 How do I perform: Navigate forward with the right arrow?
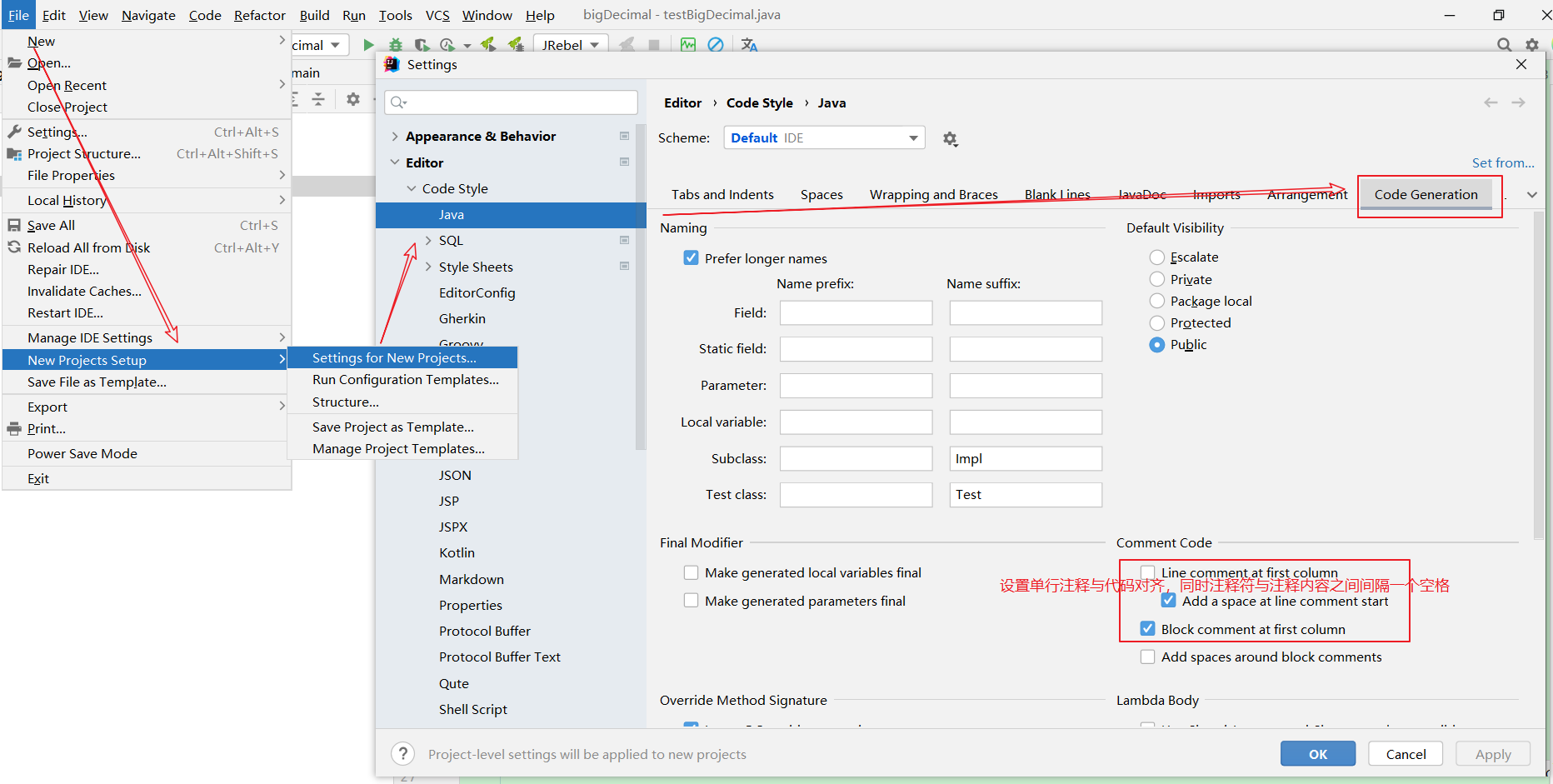(x=1518, y=102)
